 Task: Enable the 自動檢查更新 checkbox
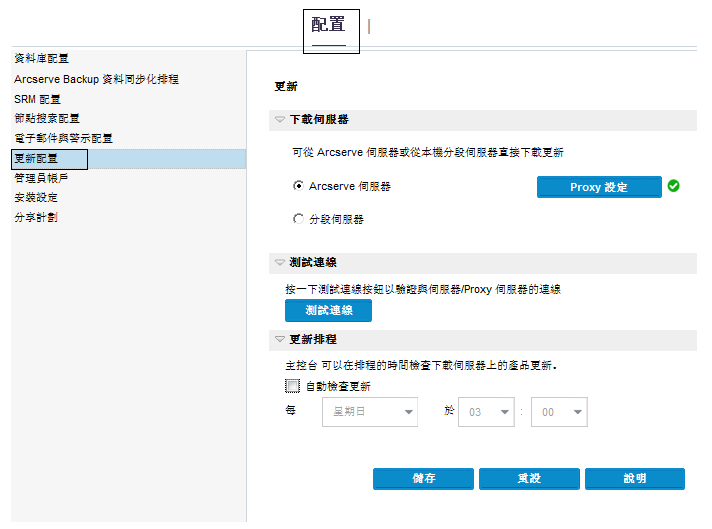point(292,385)
